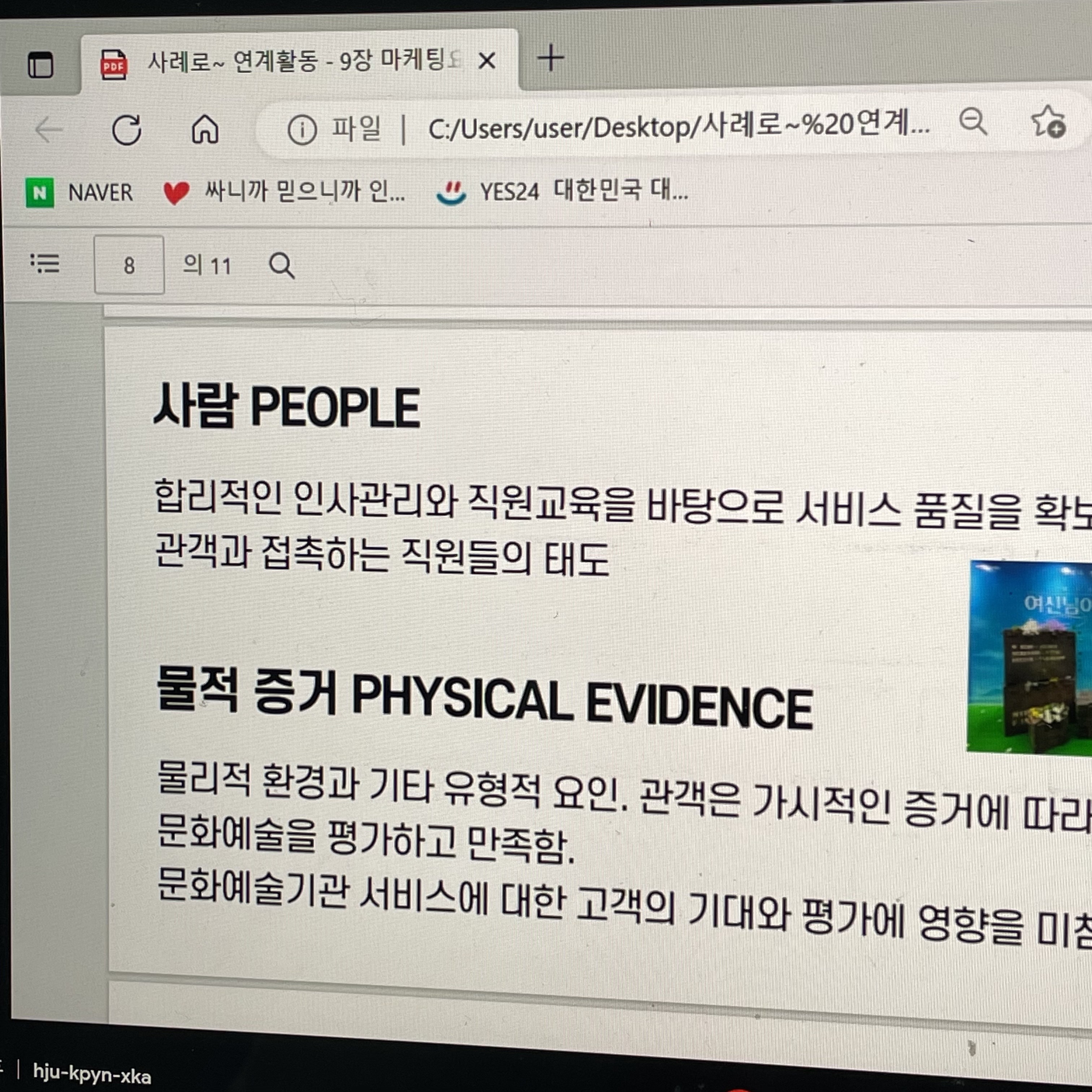Close the 사례로~ 연계활동 PDF tab

(487, 60)
